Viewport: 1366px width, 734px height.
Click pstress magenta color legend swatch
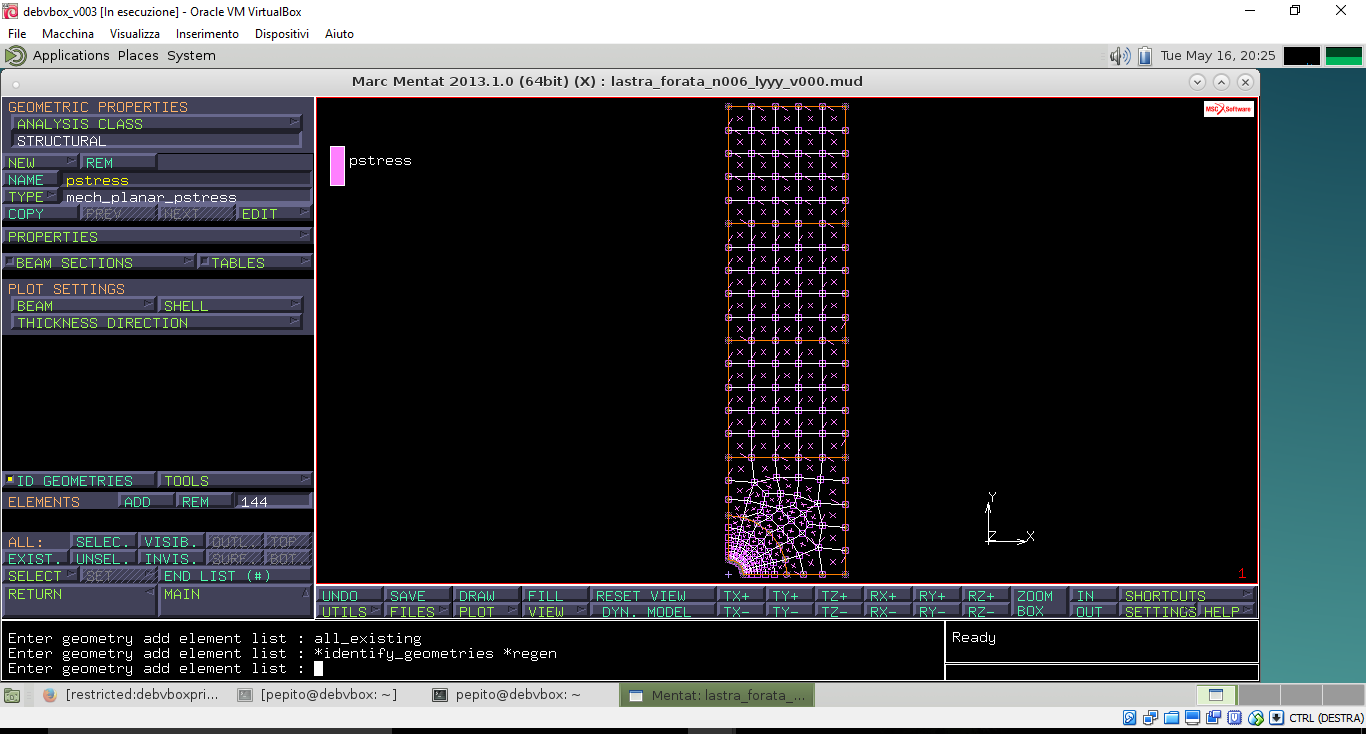337,165
